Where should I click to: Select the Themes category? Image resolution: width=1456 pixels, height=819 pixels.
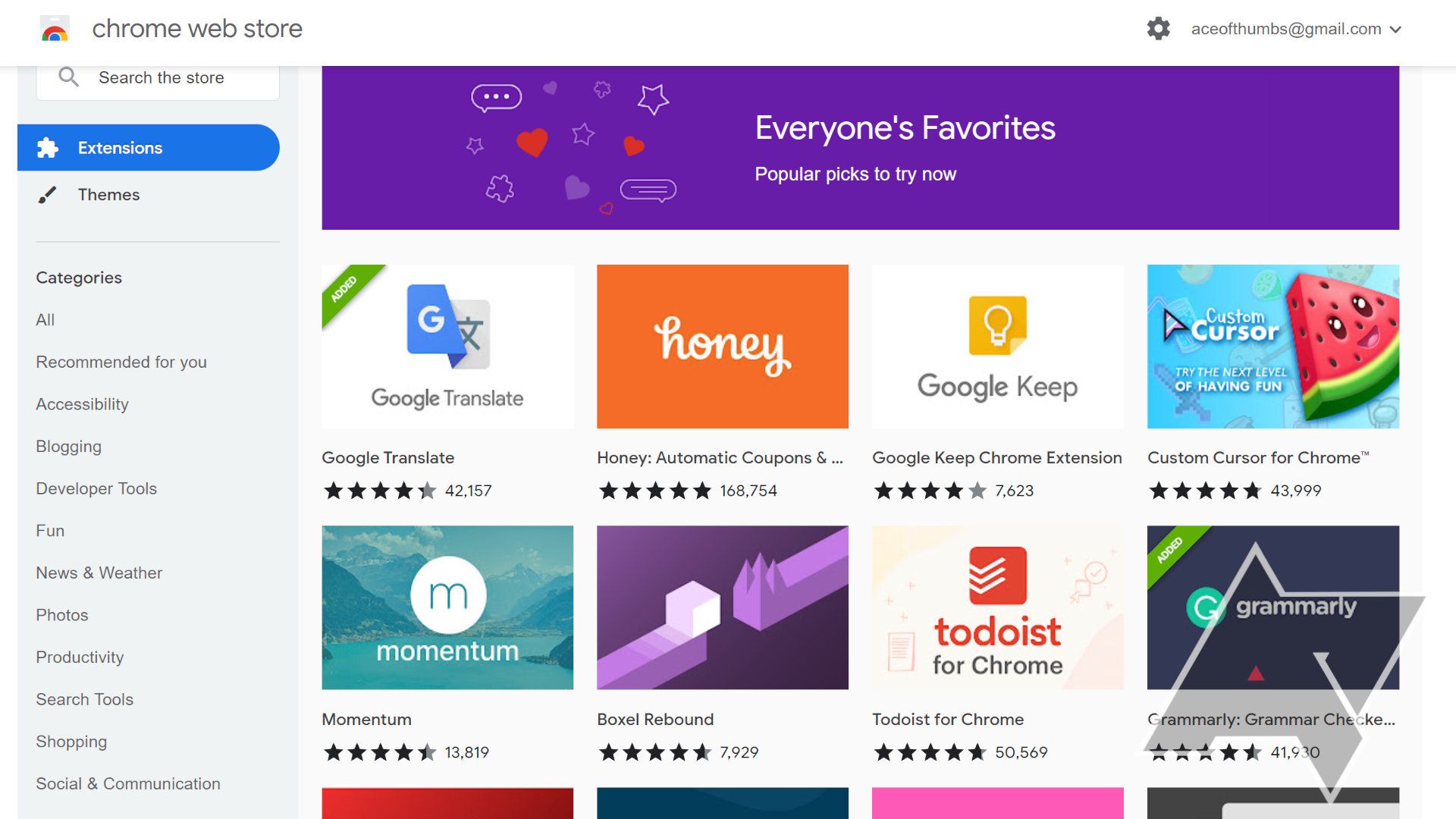(109, 194)
